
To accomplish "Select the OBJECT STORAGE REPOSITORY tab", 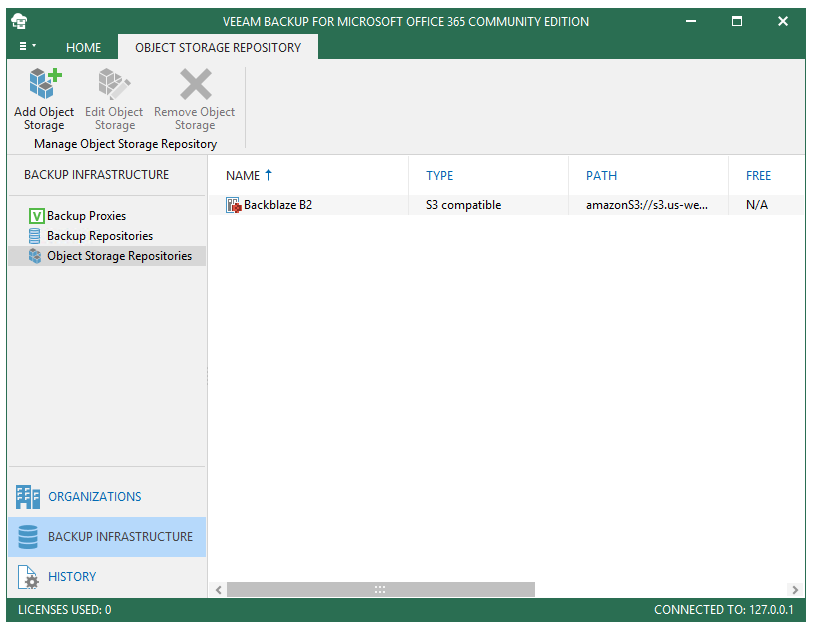I will [x=218, y=48].
